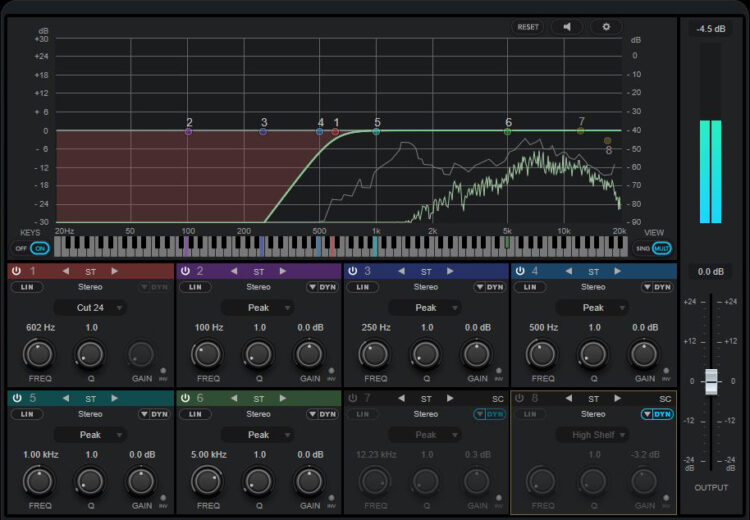Open band 3 Peak filter type dropdown
The width and height of the screenshot is (750, 520).
click(x=426, y=308)
